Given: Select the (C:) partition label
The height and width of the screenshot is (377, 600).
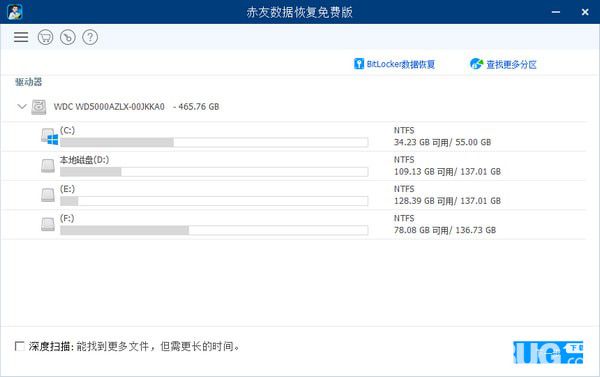Looking at the screenshot, I should (67, 131).
